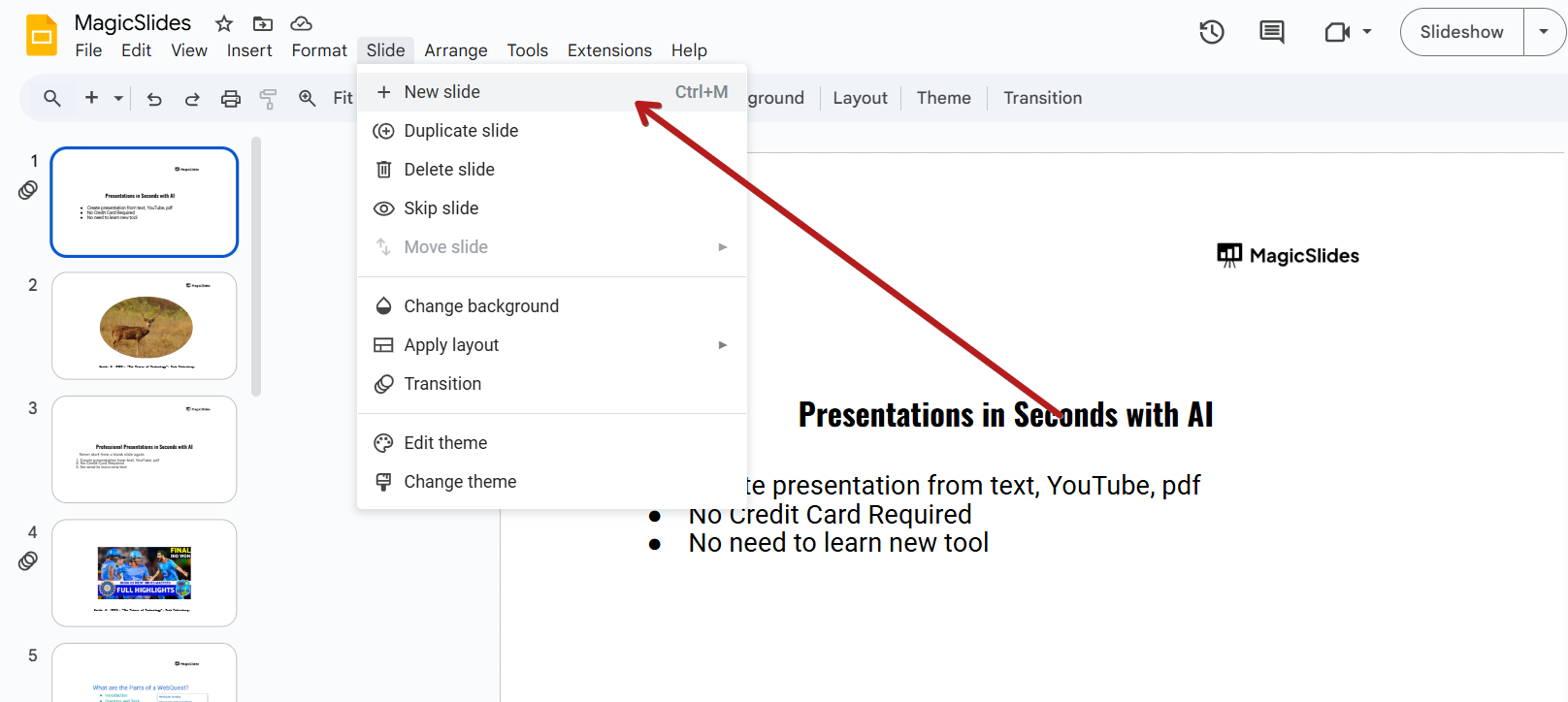Expand the Slideshow options dropdown arrow
The width and height of the screenshot is (1568, 702).
1544,32
